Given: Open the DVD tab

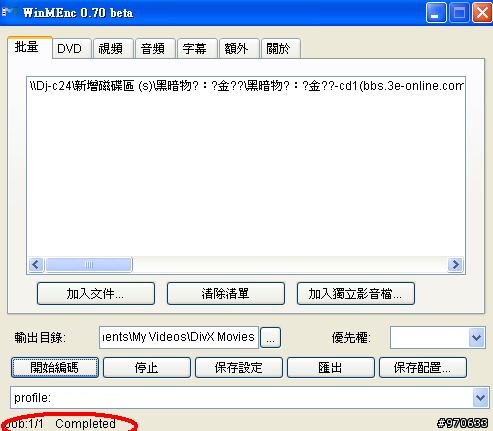Looking at the screenshot, I should [72, 49].
